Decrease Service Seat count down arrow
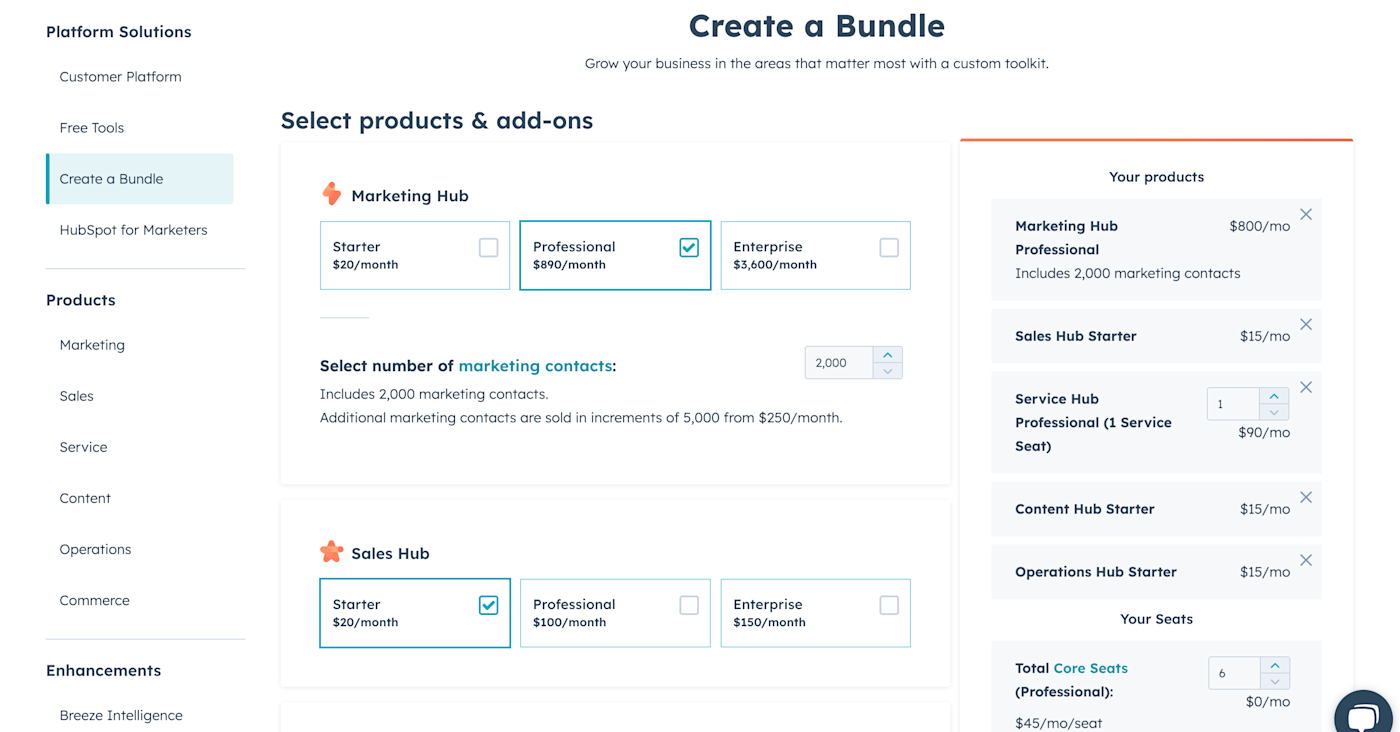The height and width of the screenshot is (732, 1400). [x=1273, y=412]
